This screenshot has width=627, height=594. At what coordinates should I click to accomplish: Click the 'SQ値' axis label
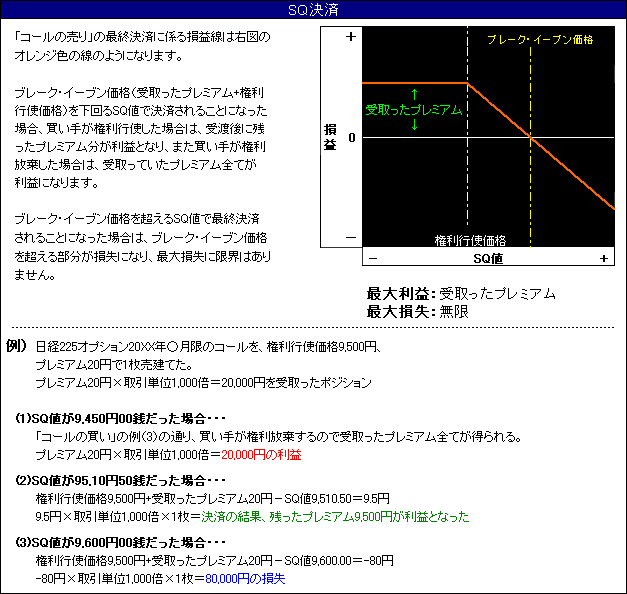pos(488,259)
